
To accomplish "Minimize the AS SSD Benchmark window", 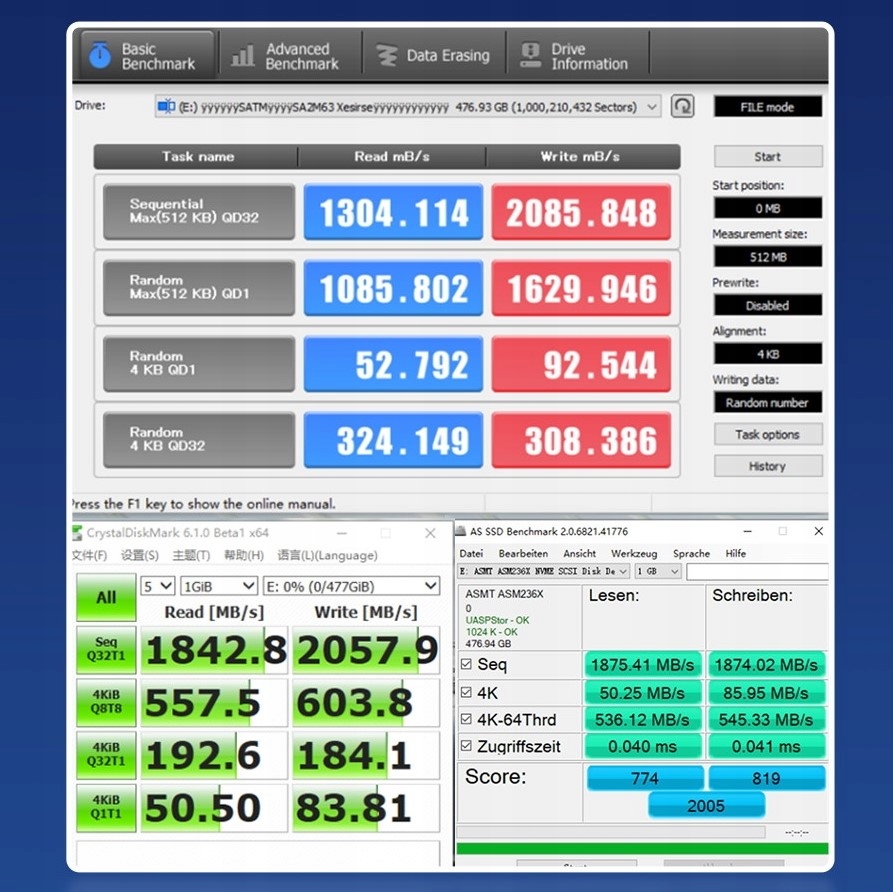I will point(748,531).
